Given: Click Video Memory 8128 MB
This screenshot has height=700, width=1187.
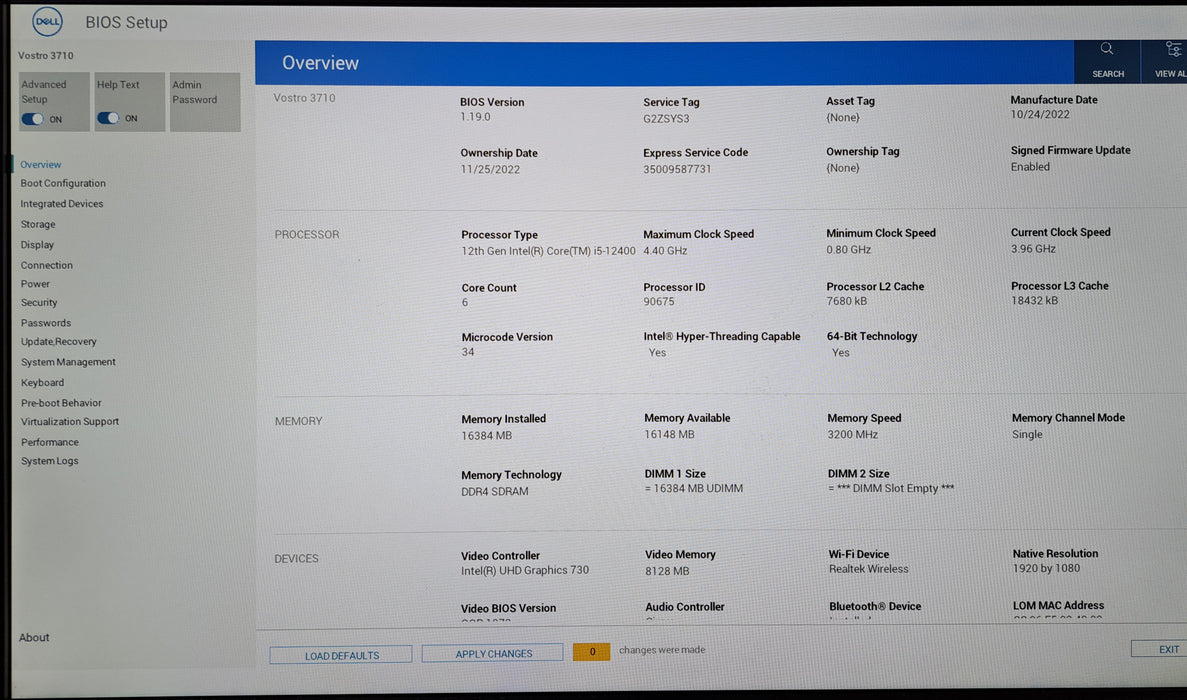Looking at the screenshot, I should [x=668, y=571].
